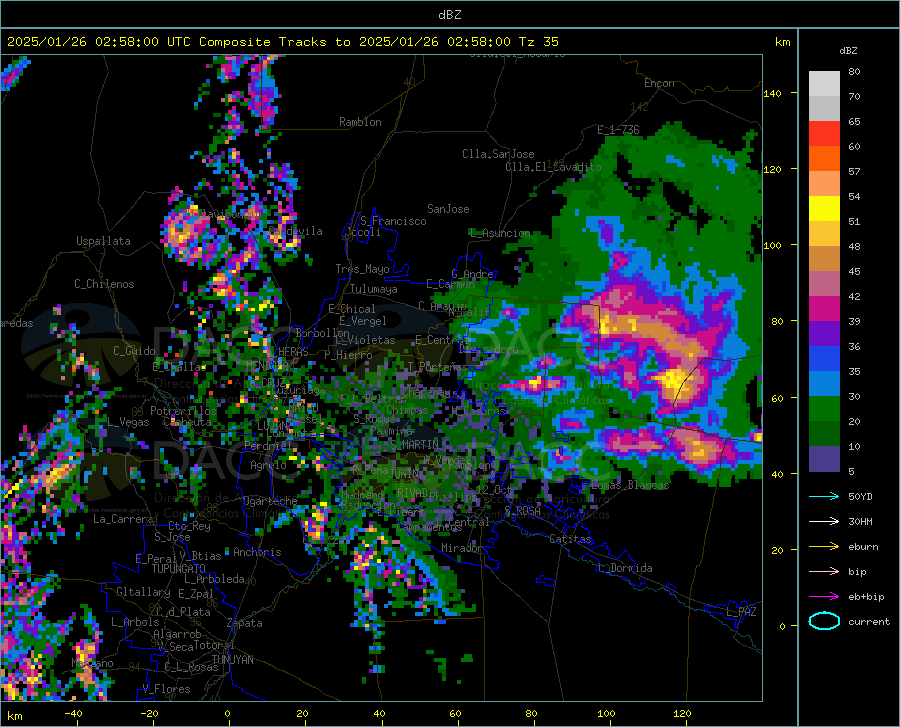Image resolution: width=900 pixels, height=727 pixels.
Task: Click the 'V_Flores' map label
Action: (166, 689)
